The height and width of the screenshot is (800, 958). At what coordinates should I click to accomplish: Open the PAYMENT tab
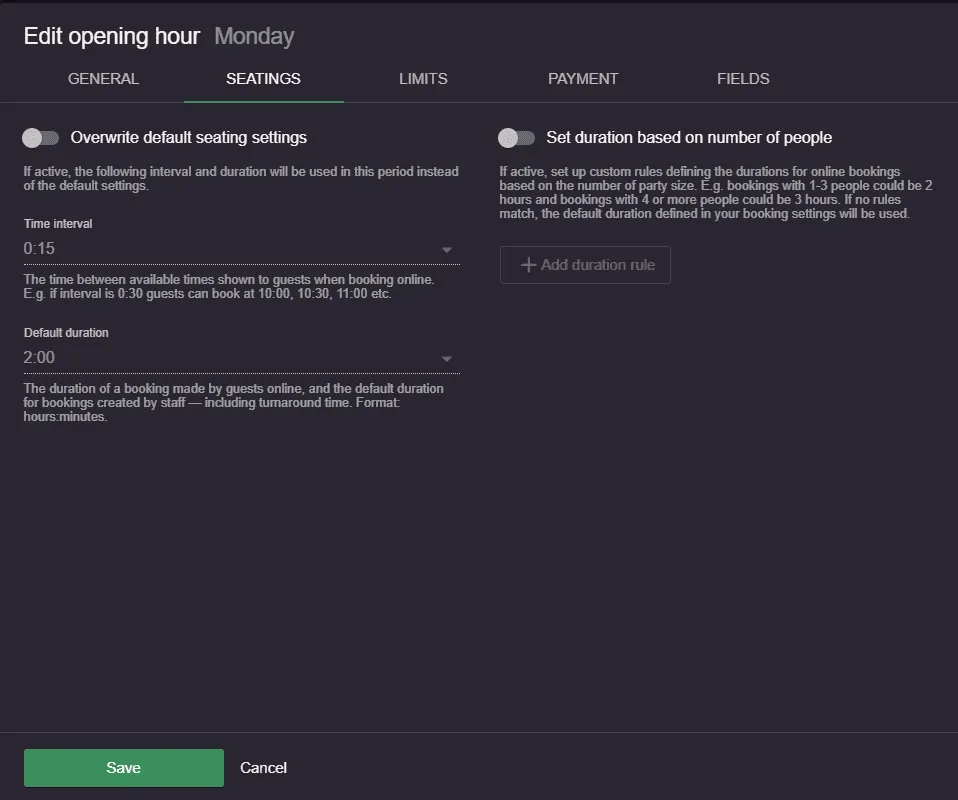tap(583, 79)
